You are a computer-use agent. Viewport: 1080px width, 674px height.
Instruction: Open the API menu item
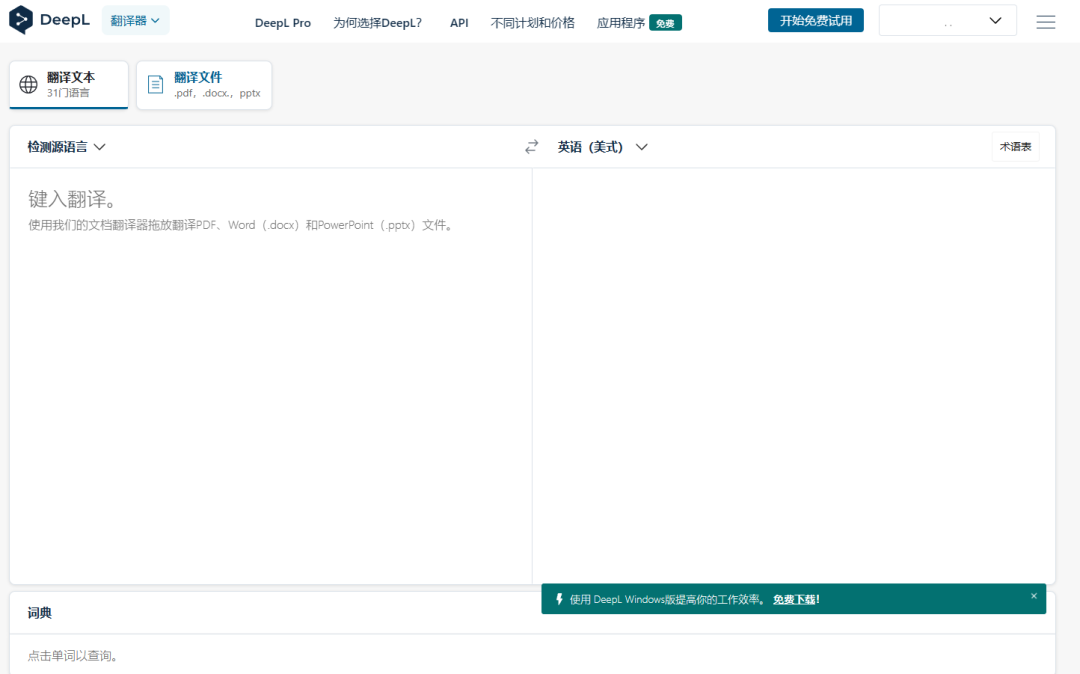point(459,23)
